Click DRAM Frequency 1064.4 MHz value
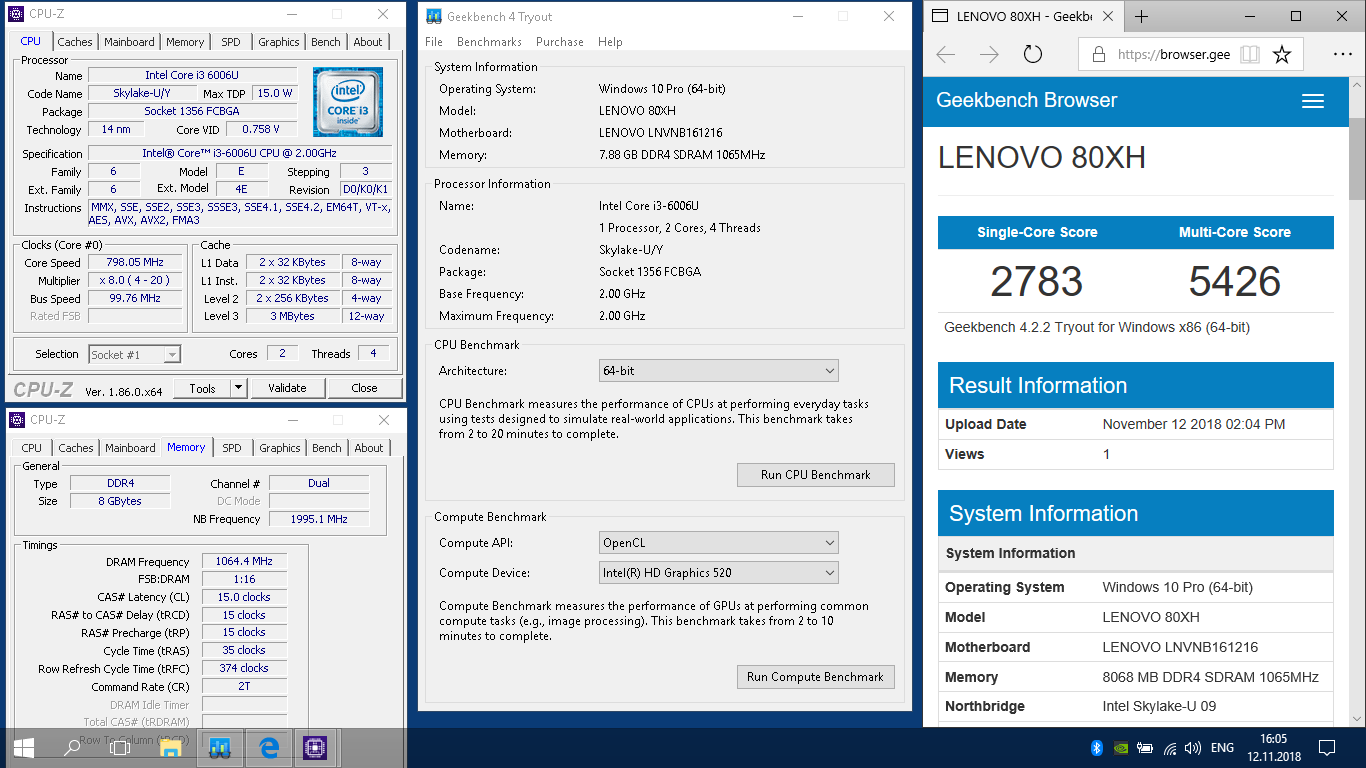The width and height of the screenshot is (1366, 768). tap(244, 562)
